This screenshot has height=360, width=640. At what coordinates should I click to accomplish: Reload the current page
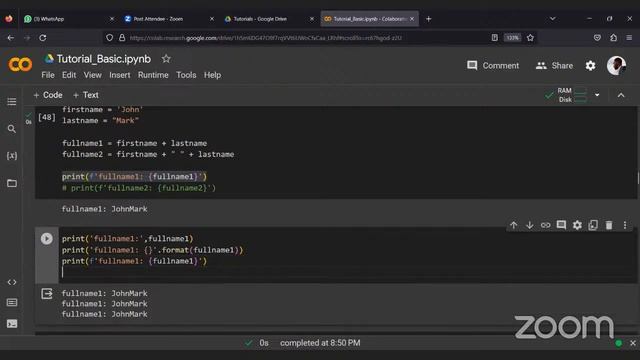click(x=42, y=38)
